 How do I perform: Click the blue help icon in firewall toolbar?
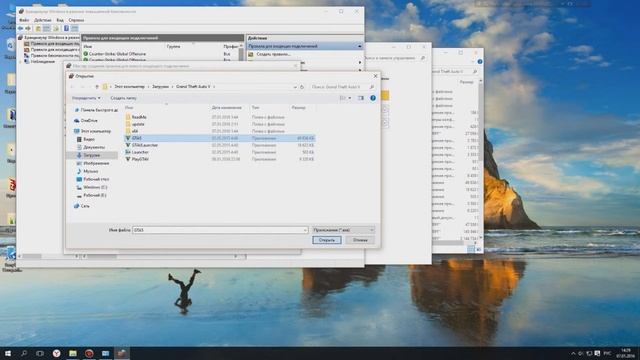coord(66,28)
